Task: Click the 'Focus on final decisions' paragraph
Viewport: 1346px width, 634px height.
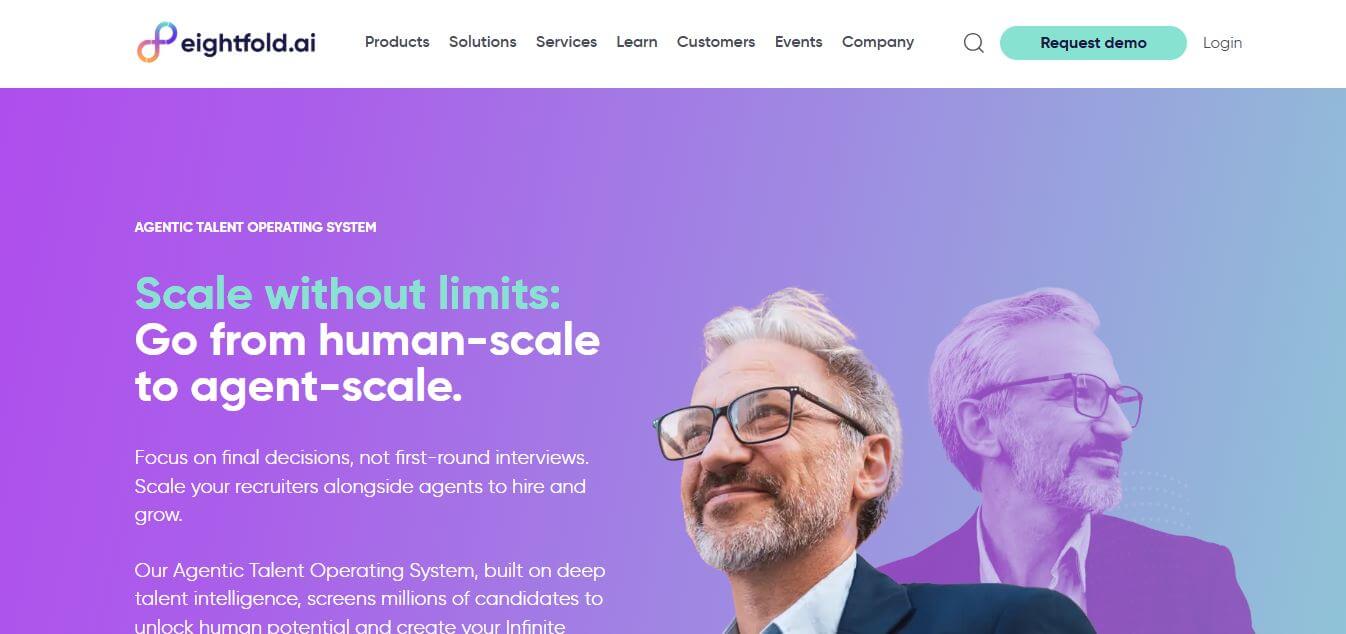Action: point(362,487)
